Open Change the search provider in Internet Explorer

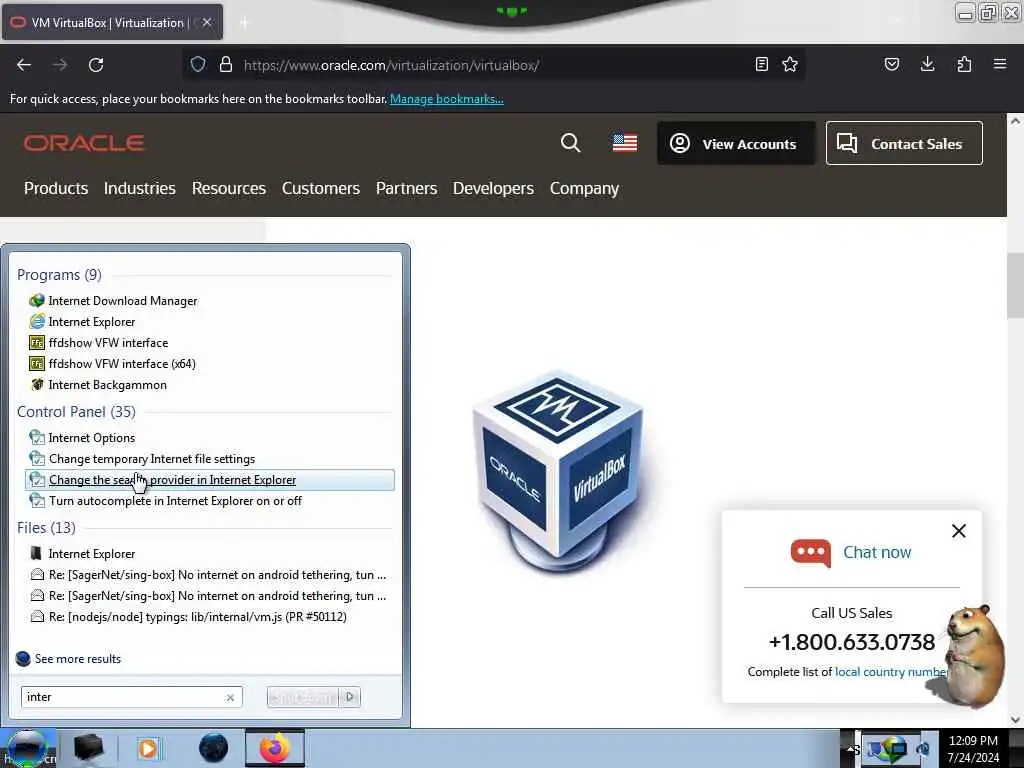(209, 479)
